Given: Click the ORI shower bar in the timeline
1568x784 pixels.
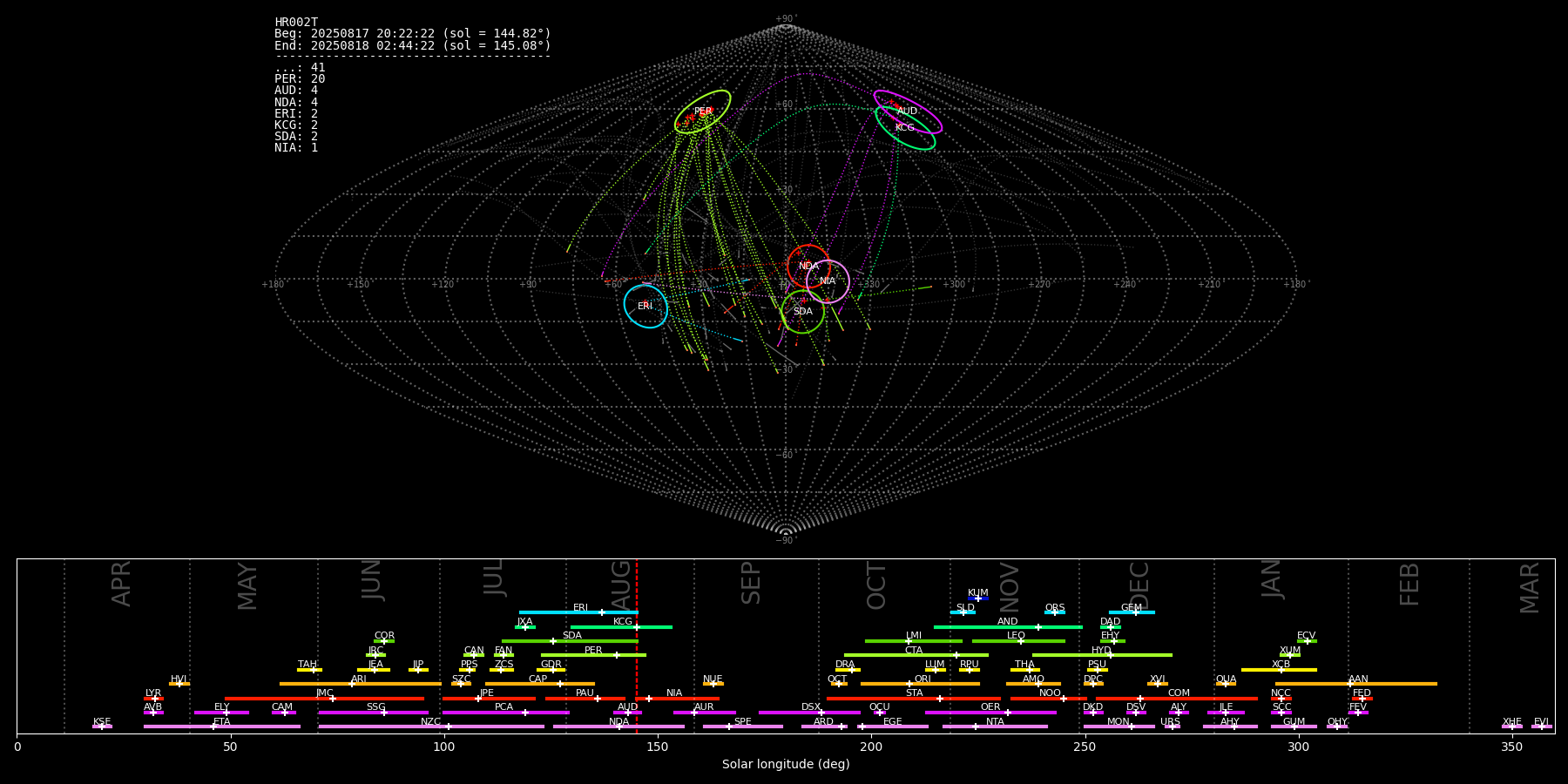Looking at the screenshot, I should pos(920,684).
